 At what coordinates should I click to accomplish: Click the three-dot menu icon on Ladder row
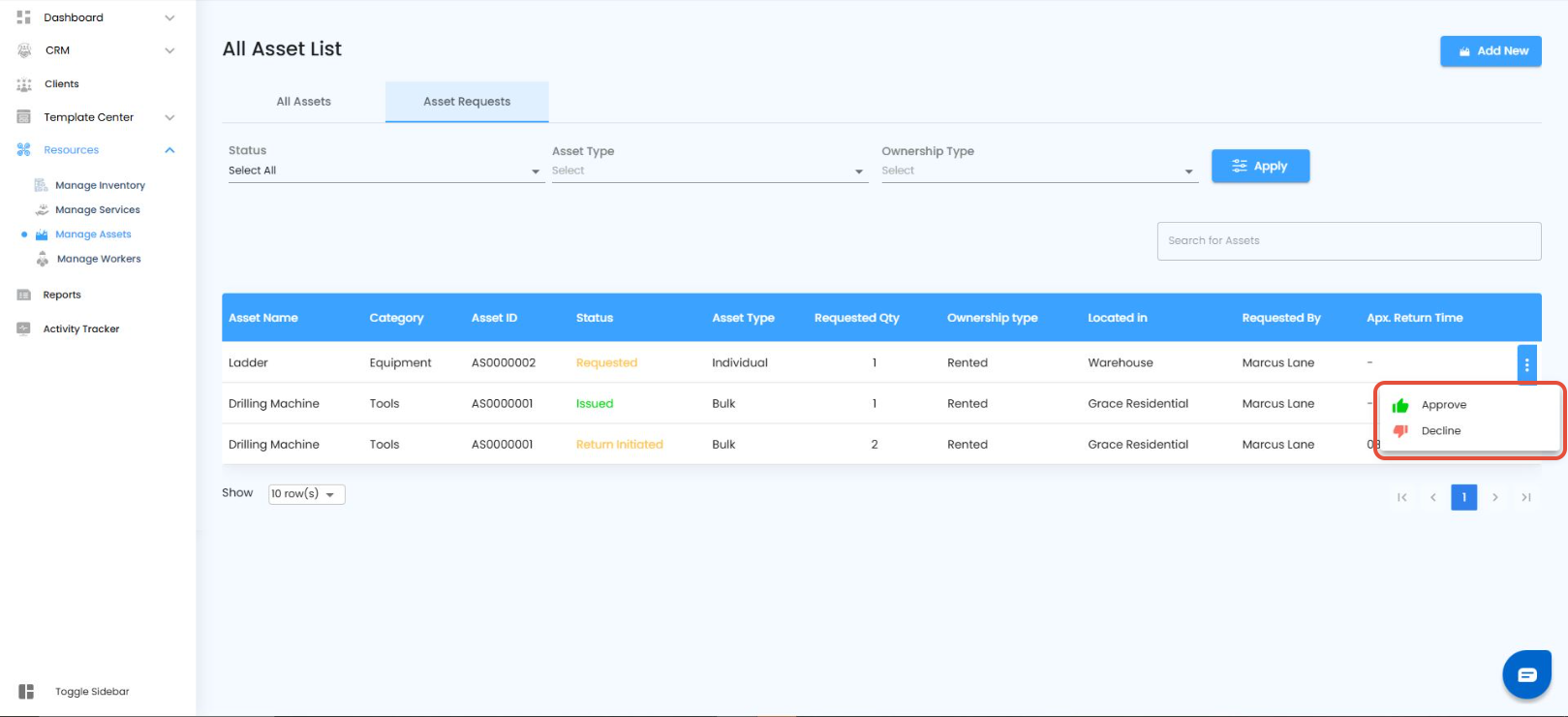pyautogui.click(x=1526, y=364)
